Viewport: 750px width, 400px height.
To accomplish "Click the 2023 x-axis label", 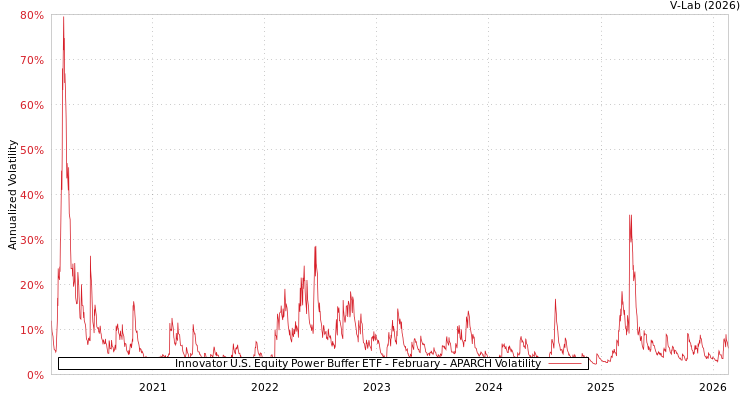I will [x=377, y=388].
